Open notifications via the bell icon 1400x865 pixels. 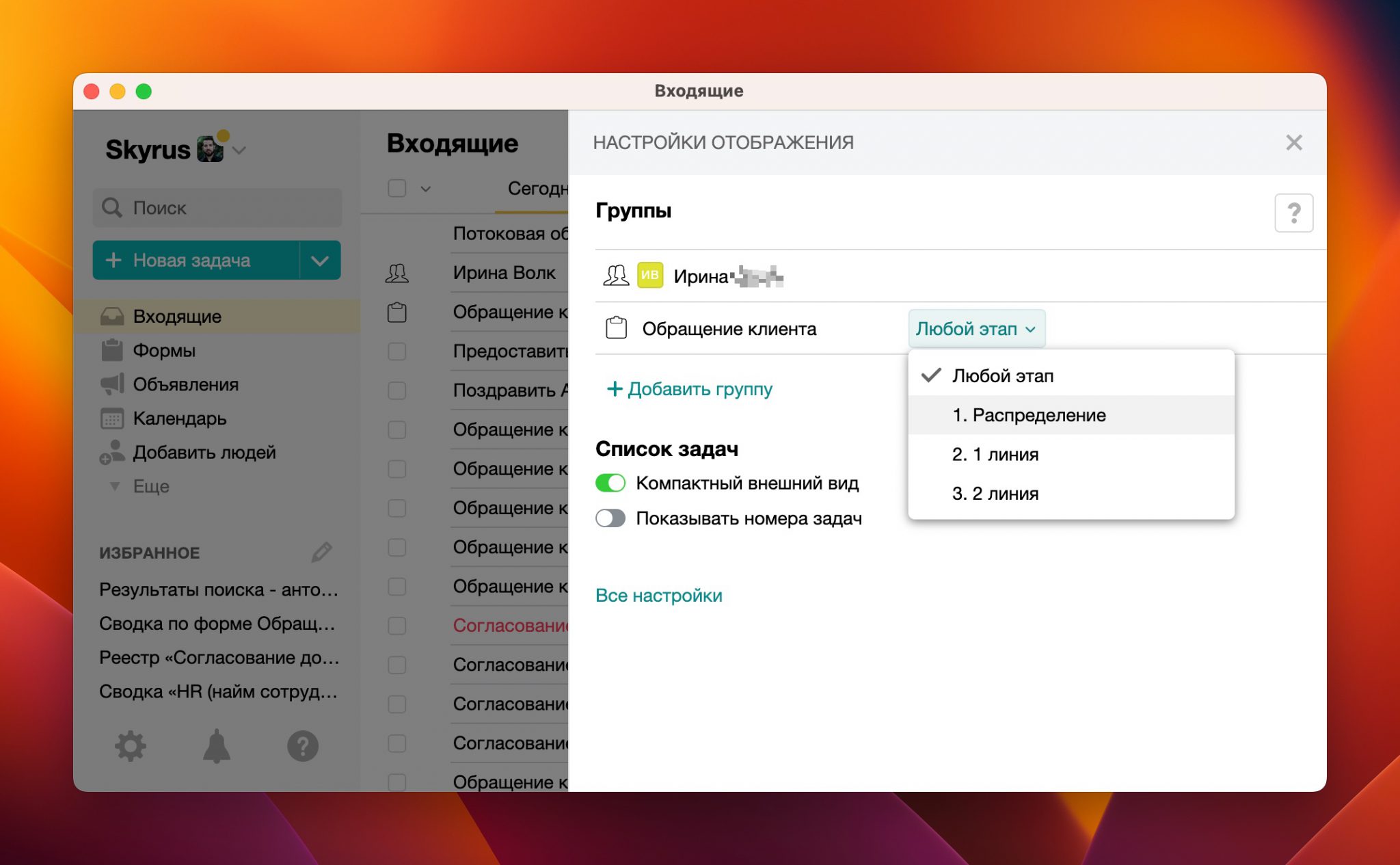tap(216, 745)
